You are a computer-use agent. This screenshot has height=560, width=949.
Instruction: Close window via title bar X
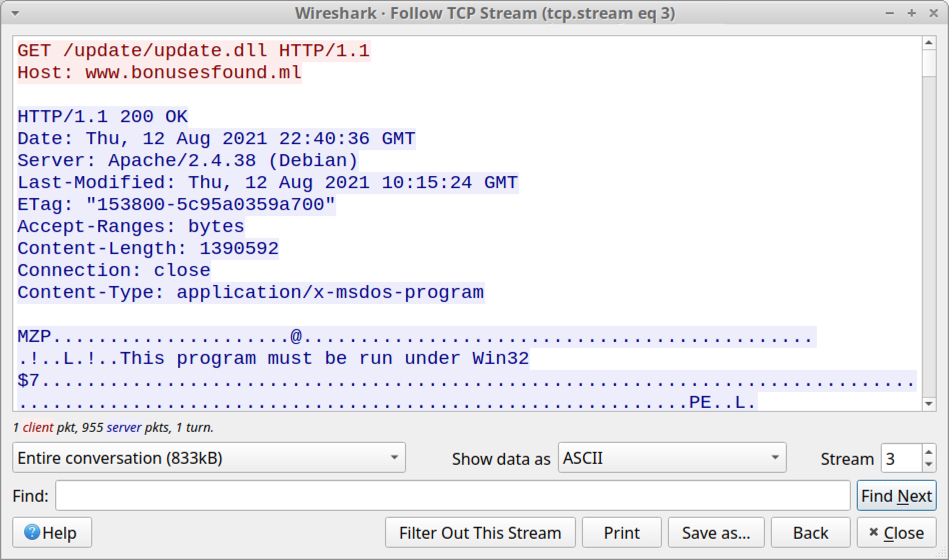click(x=931, y=13)
